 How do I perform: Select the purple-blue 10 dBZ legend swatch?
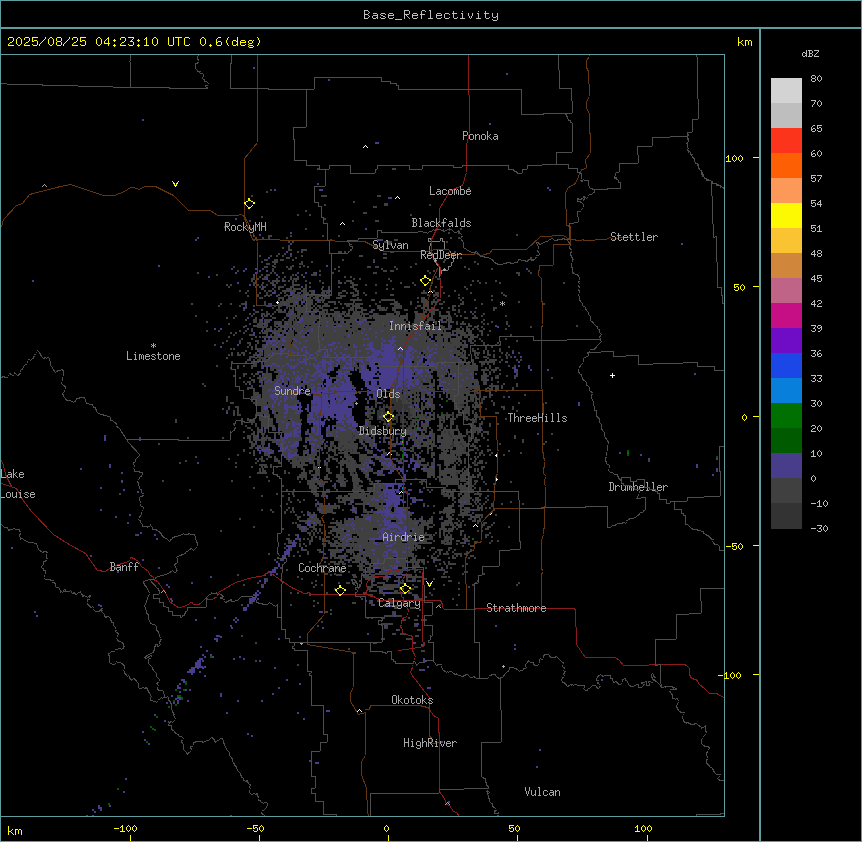[x=786, y=466]
